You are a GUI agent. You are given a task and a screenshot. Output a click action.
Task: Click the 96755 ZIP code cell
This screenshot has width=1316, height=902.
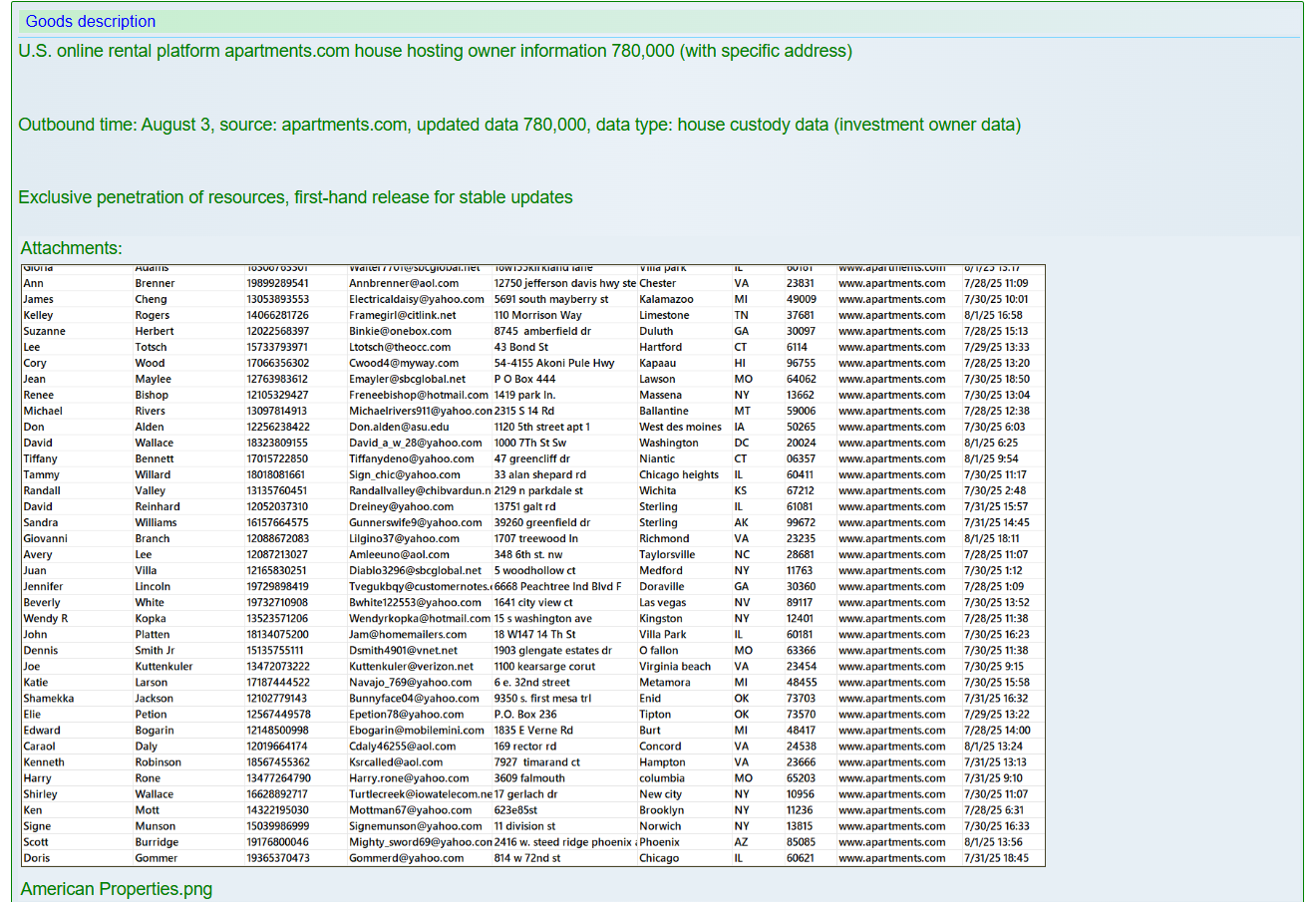pos(801,363)
